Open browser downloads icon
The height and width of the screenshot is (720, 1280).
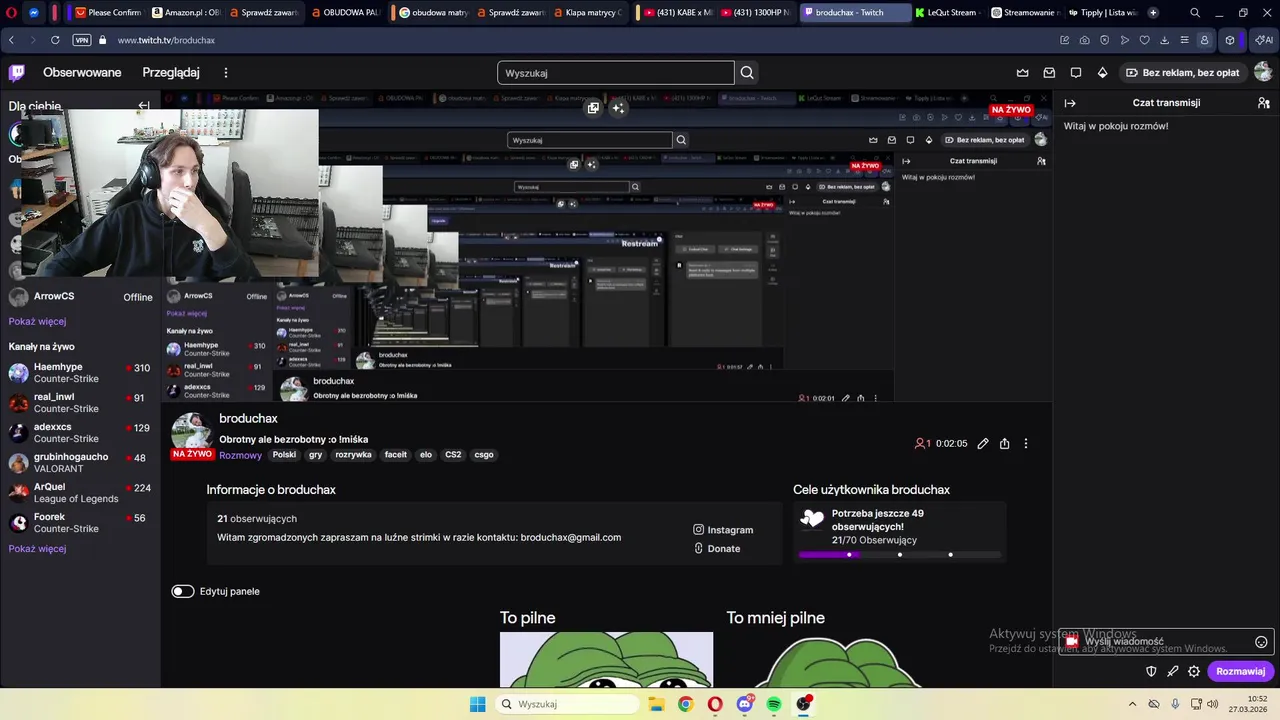tap(1164, 40)
